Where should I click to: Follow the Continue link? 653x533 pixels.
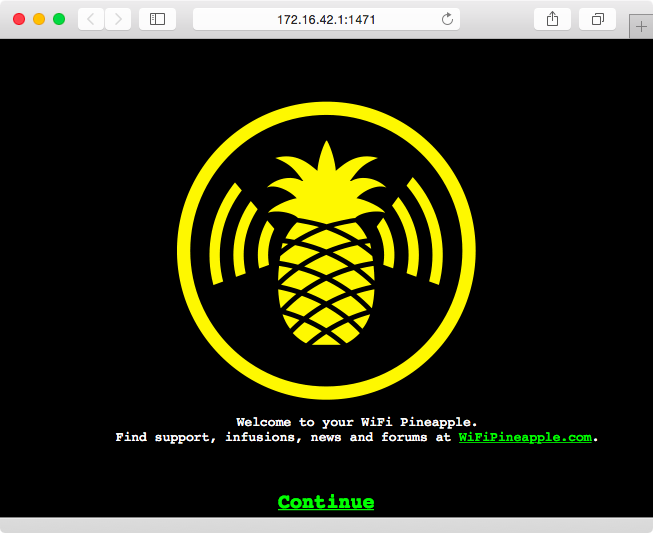pyautogui.click(x=326, y=502)
